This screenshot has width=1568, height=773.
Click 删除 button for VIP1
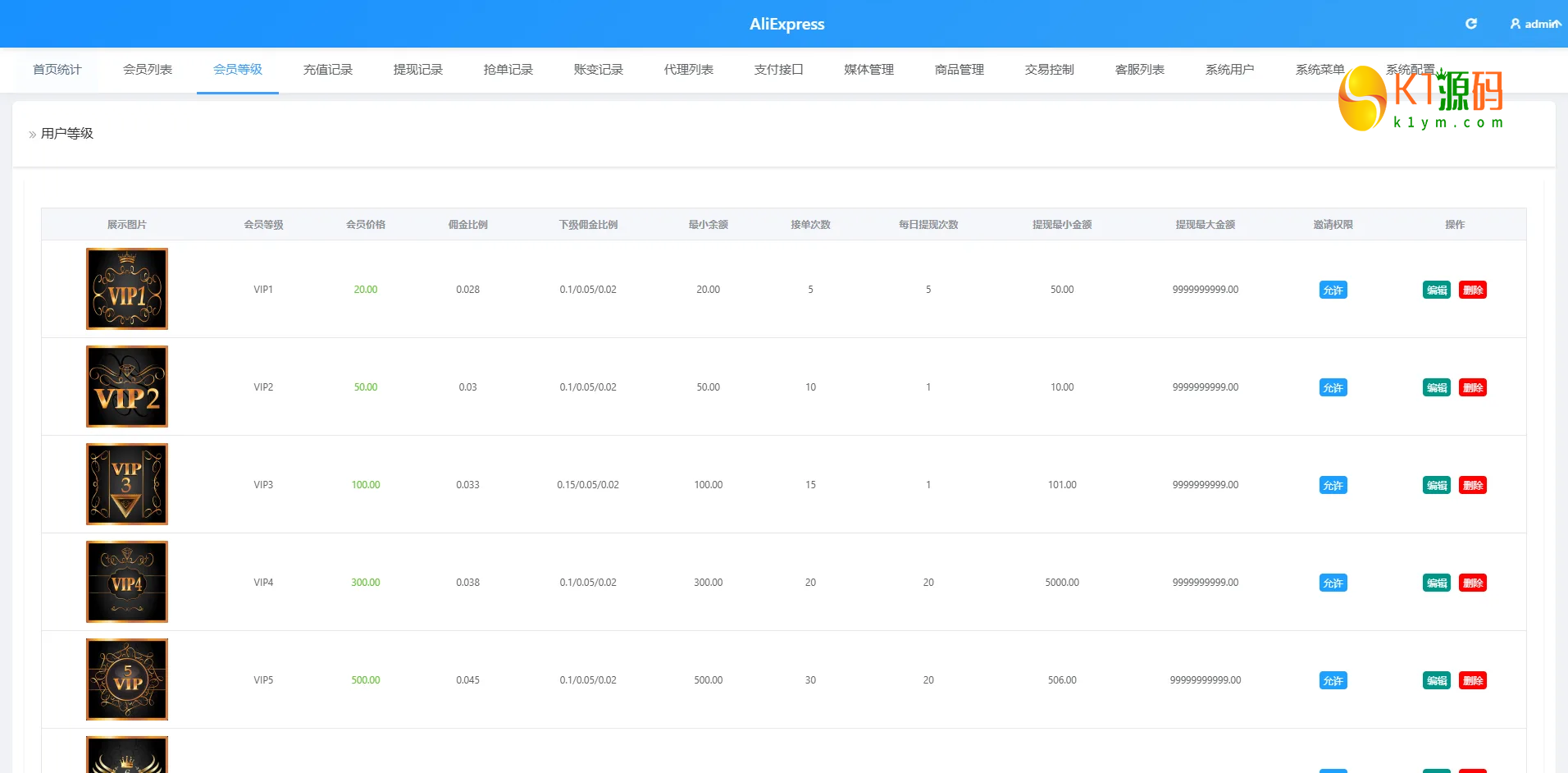pos(1473,290)
